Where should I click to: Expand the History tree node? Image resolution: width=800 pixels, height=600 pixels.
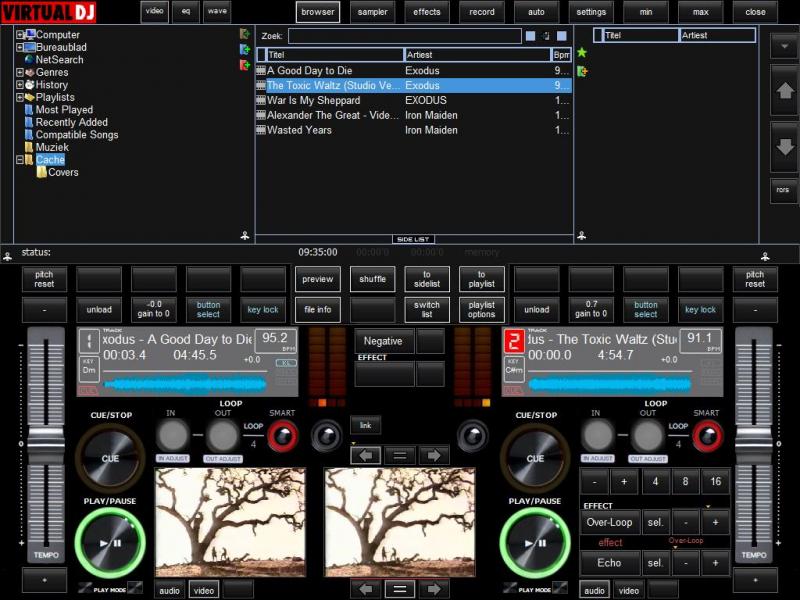click(19, 85)
